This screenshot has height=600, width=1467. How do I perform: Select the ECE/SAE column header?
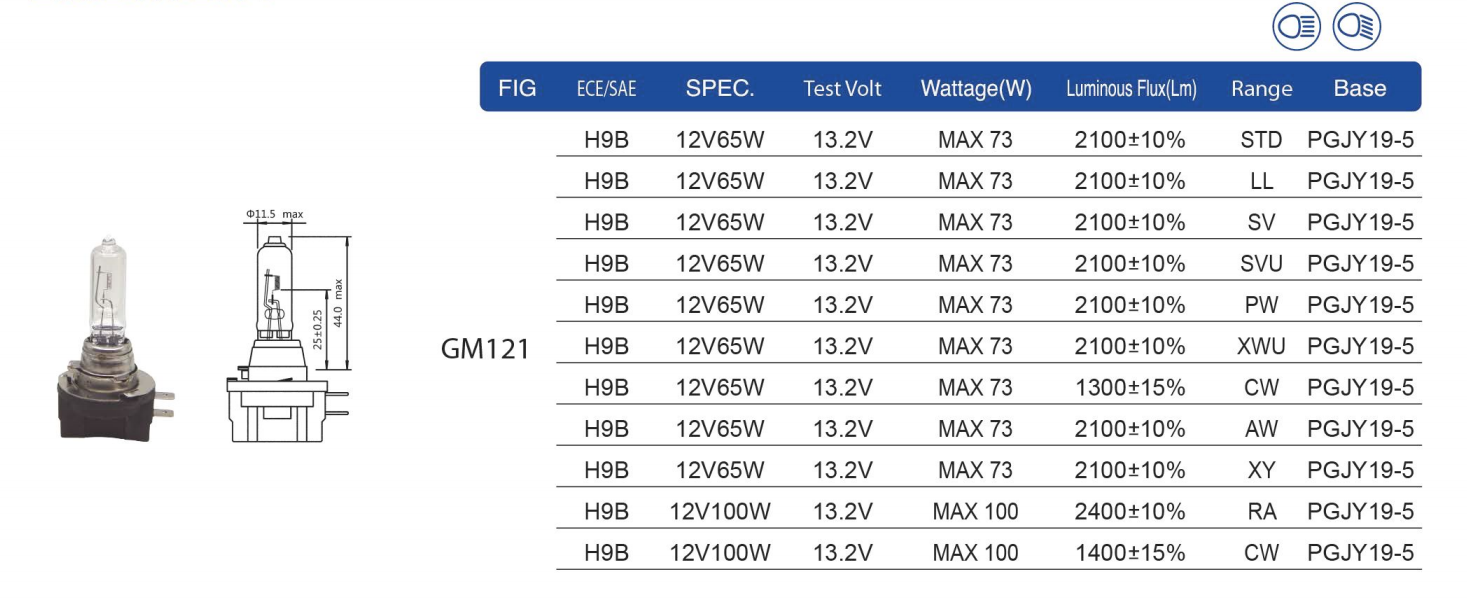pos(606,89)
